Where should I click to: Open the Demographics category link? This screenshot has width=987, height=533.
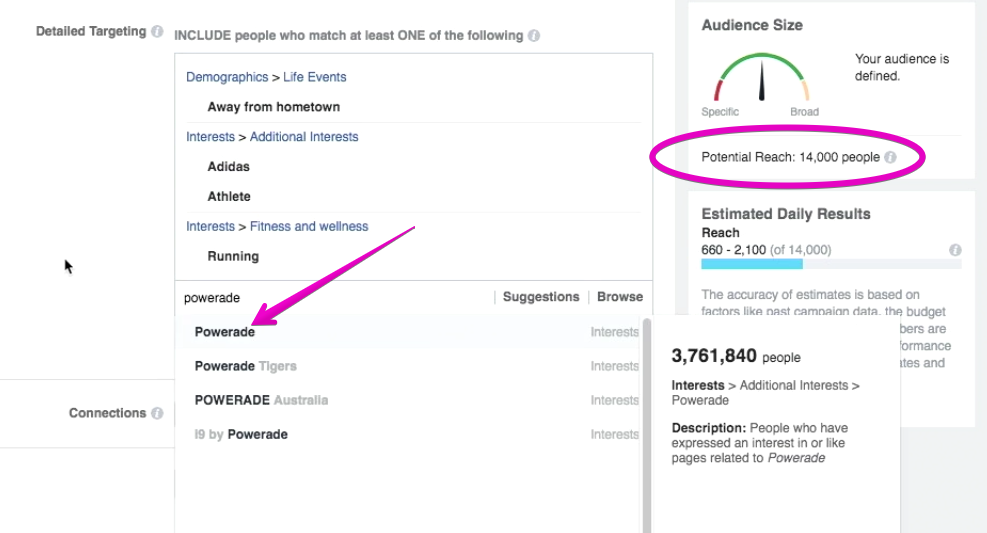coord(227,77)
